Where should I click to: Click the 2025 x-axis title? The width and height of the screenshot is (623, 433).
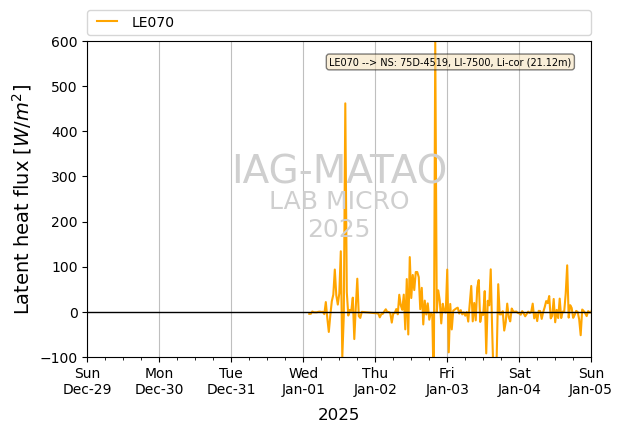339,415
